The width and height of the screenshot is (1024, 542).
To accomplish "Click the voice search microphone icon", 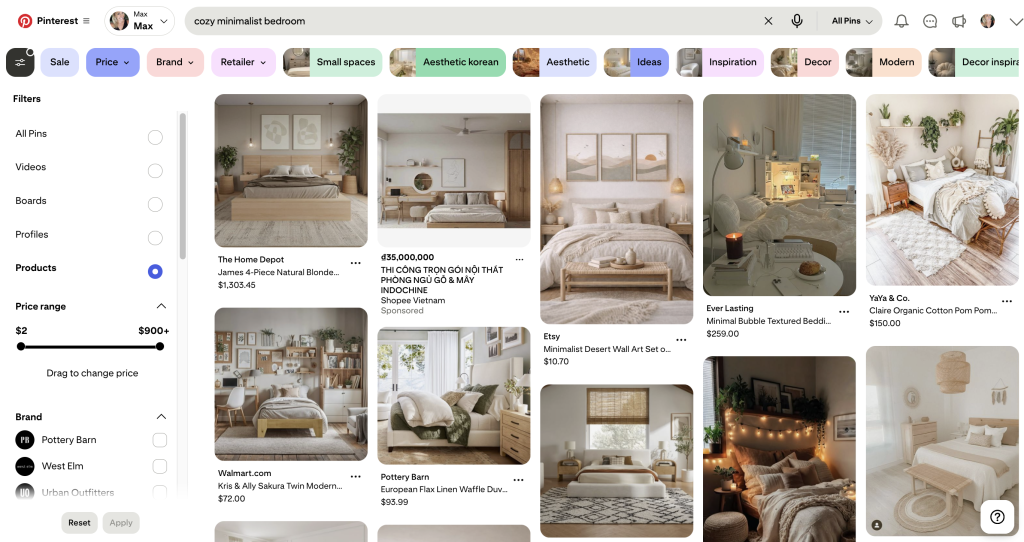I will [x=797, y=21].
